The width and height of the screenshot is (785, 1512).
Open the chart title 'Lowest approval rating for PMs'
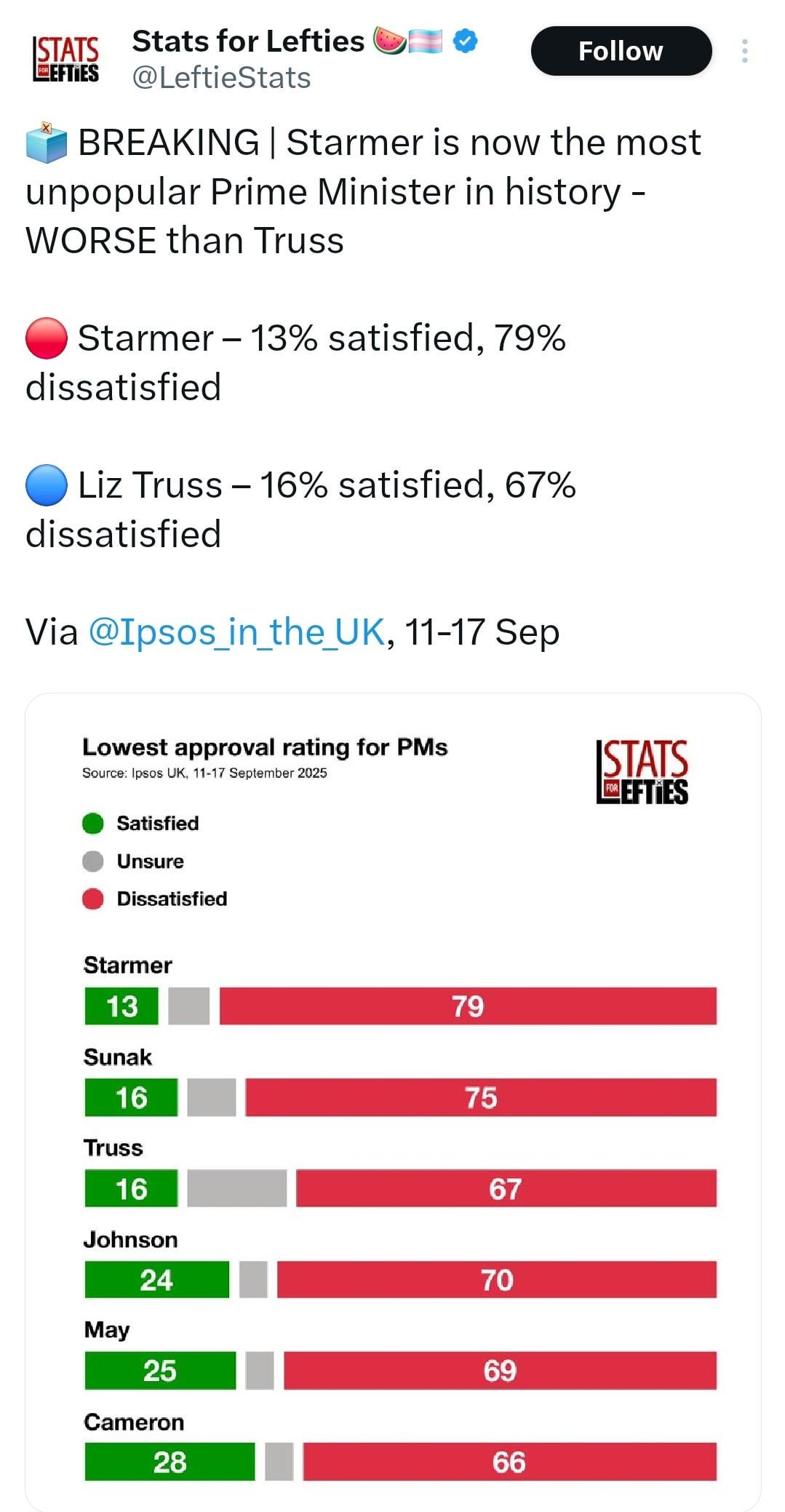(265, 747)
